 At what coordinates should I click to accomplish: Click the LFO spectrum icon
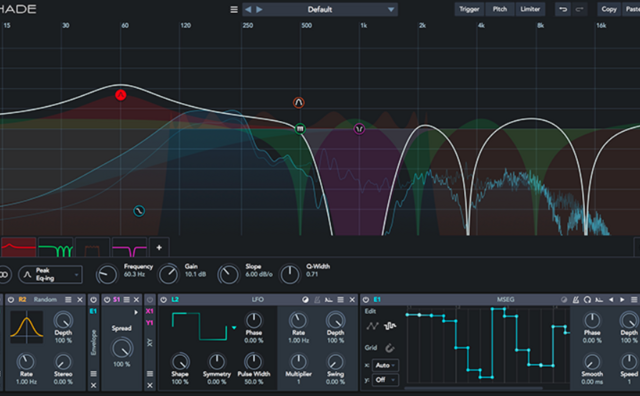click(x=329, y=300)
